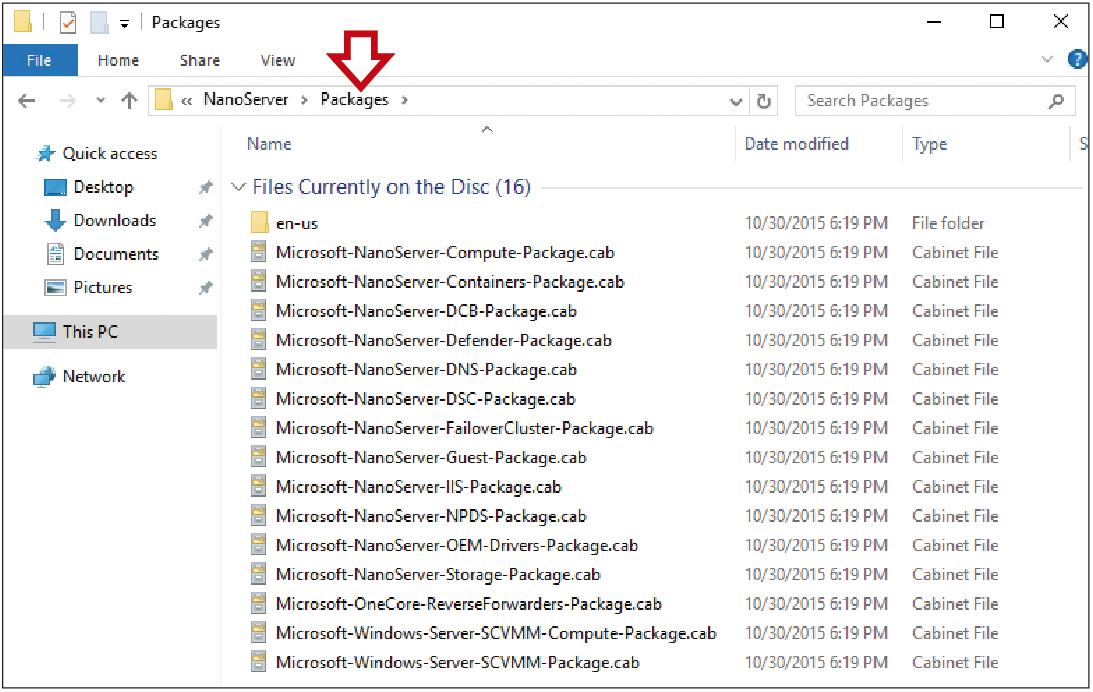1093x692 pixels.
Task: Expand the chevron after Packages breadcrumb
Action: point(404,100)
